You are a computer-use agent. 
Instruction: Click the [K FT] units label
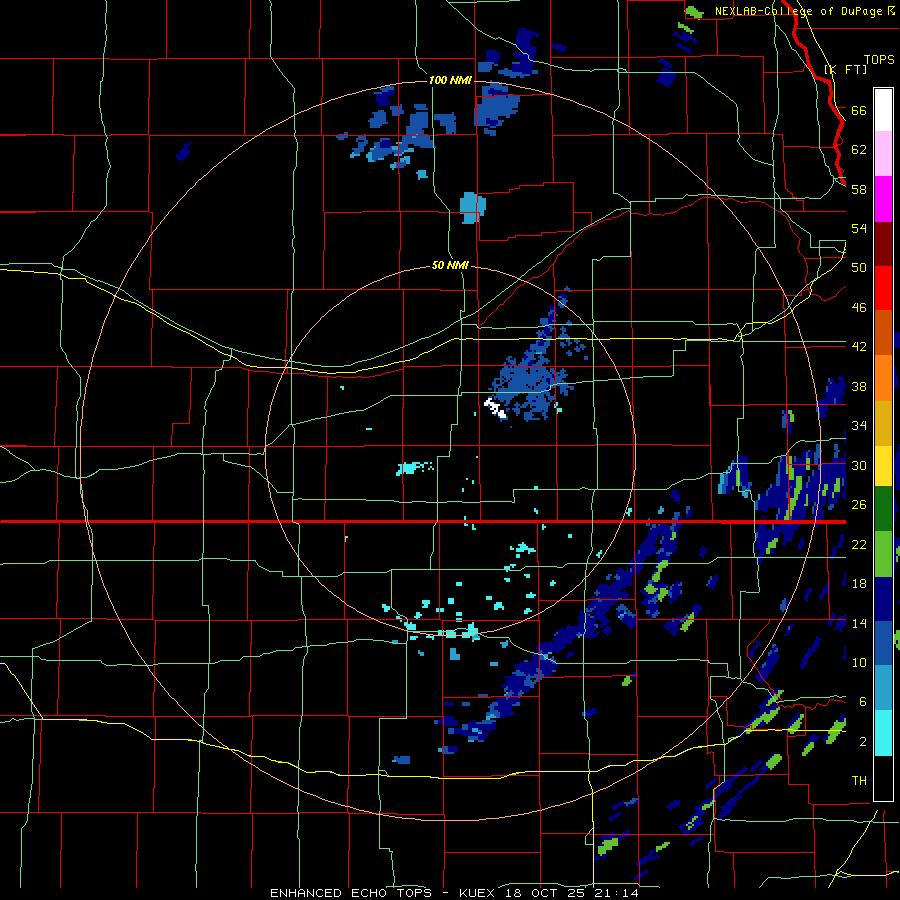coord(846,69)
